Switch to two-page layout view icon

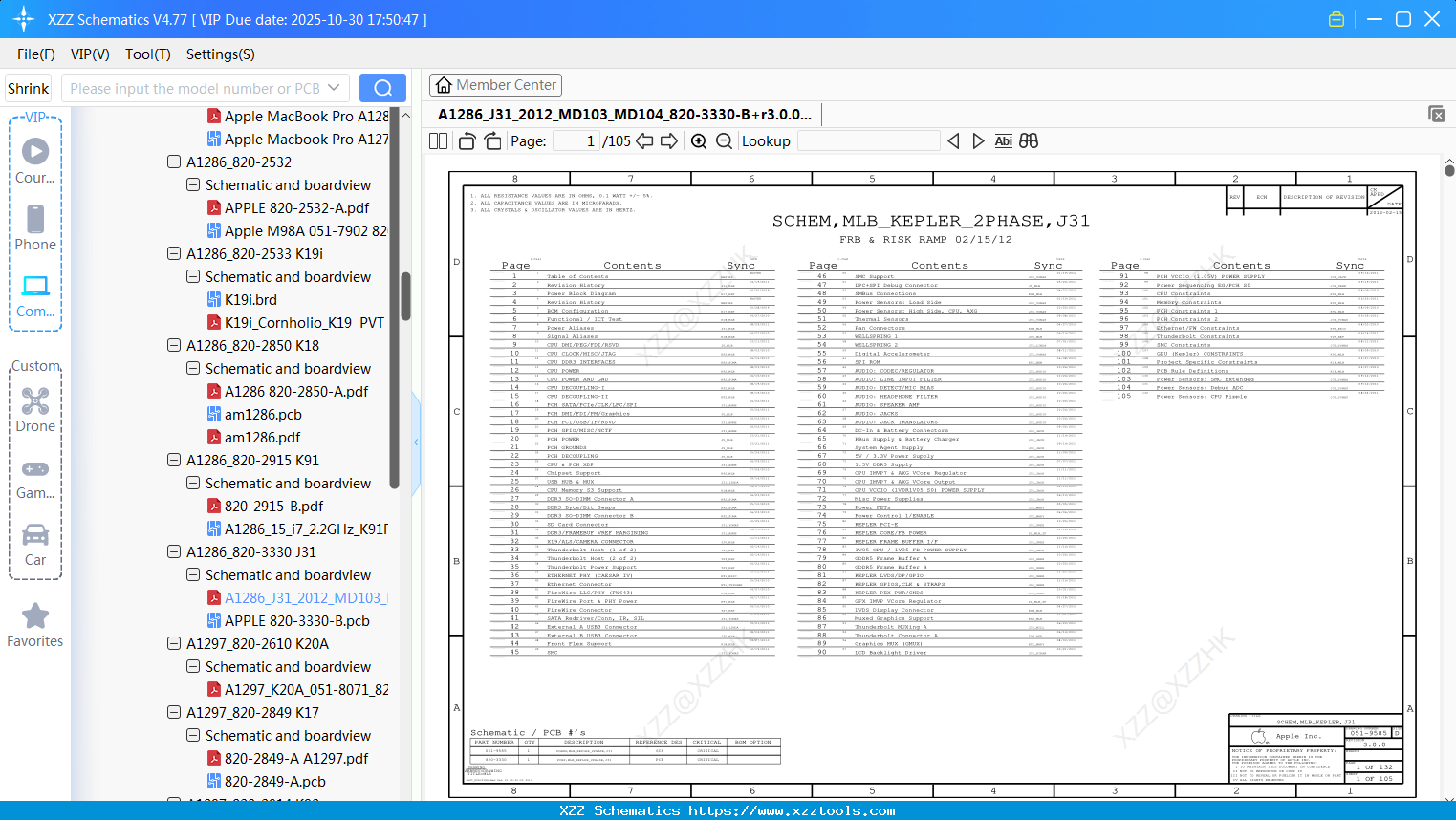[x=439, y=141]
